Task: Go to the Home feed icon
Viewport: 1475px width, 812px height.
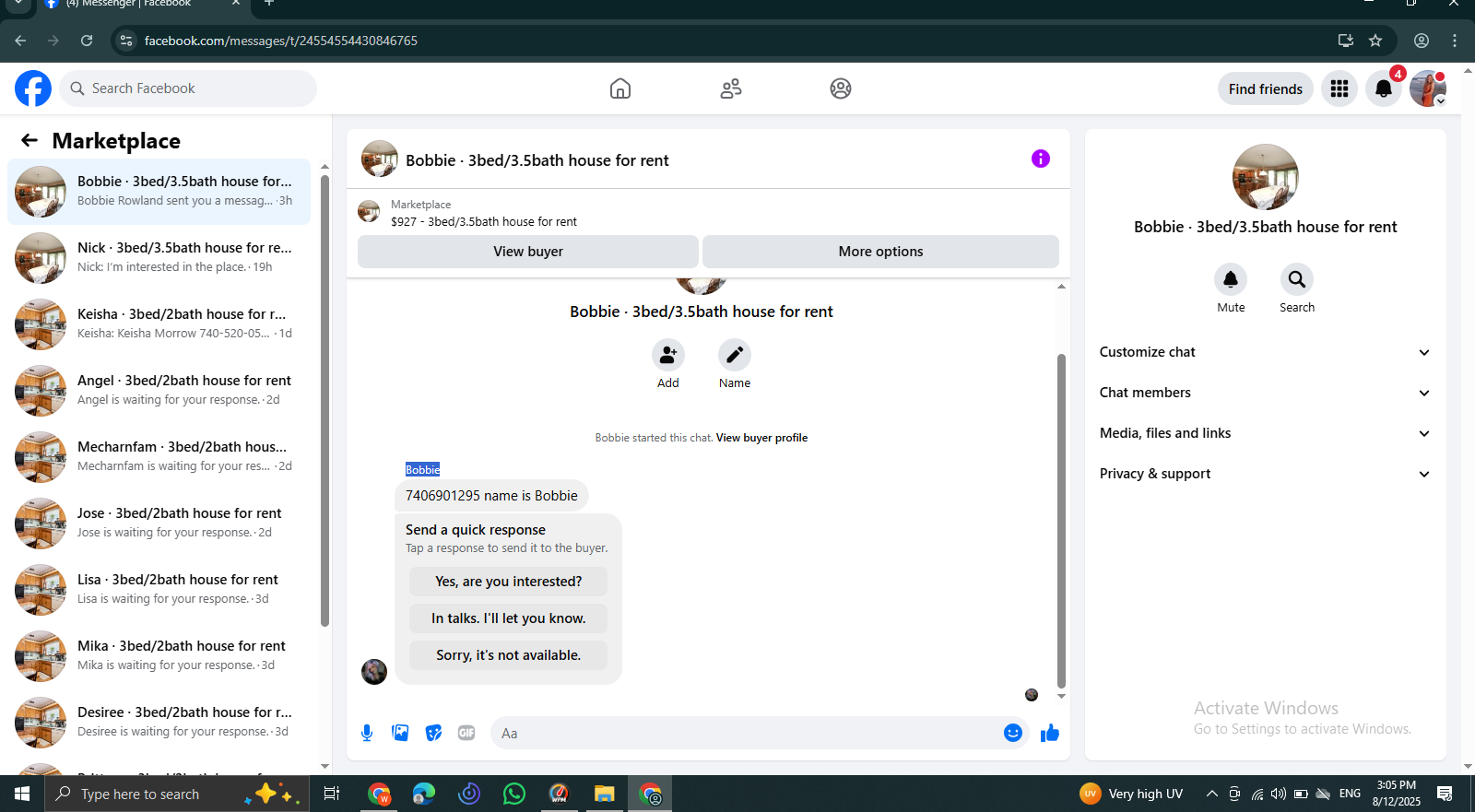Action: point(620,88)
